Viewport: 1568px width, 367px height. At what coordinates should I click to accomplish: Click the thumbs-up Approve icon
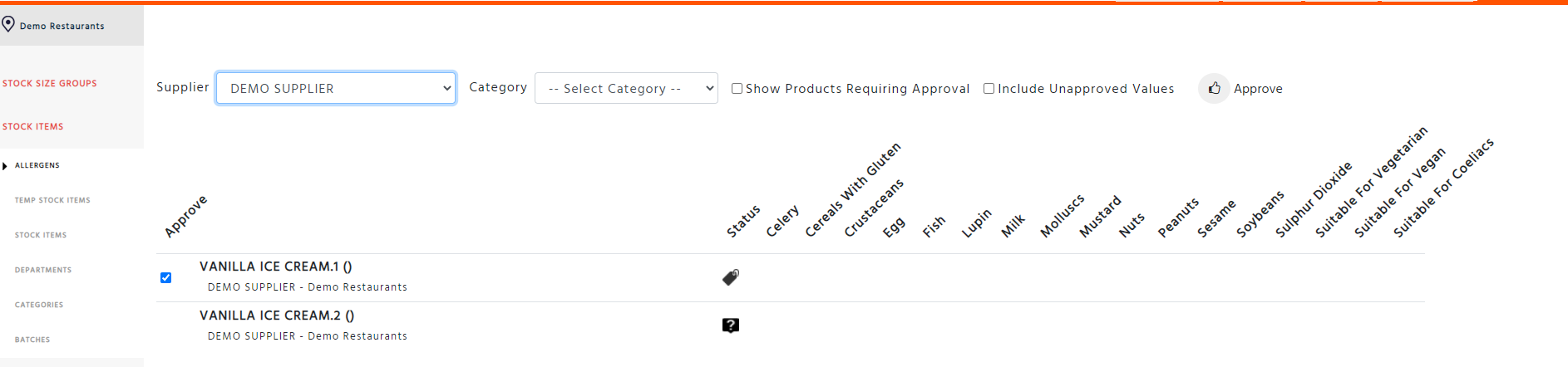click(1214, 88)
